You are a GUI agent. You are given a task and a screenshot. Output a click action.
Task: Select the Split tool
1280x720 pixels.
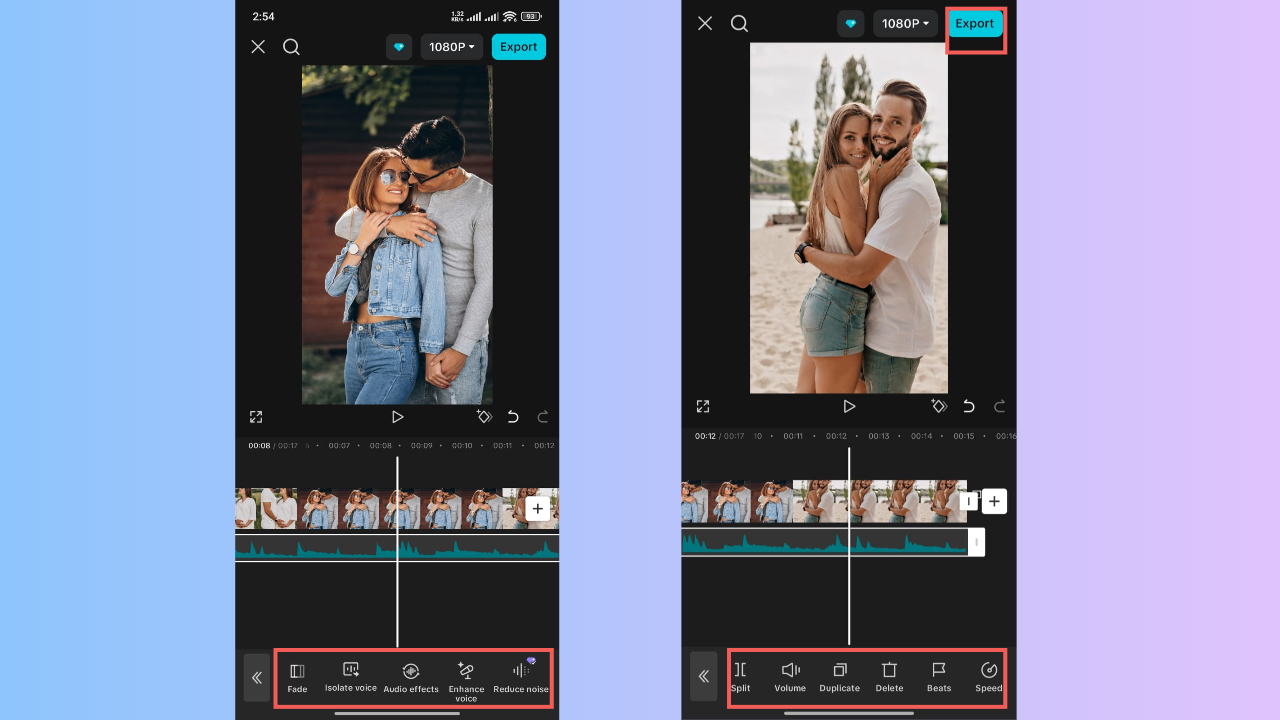740,677
